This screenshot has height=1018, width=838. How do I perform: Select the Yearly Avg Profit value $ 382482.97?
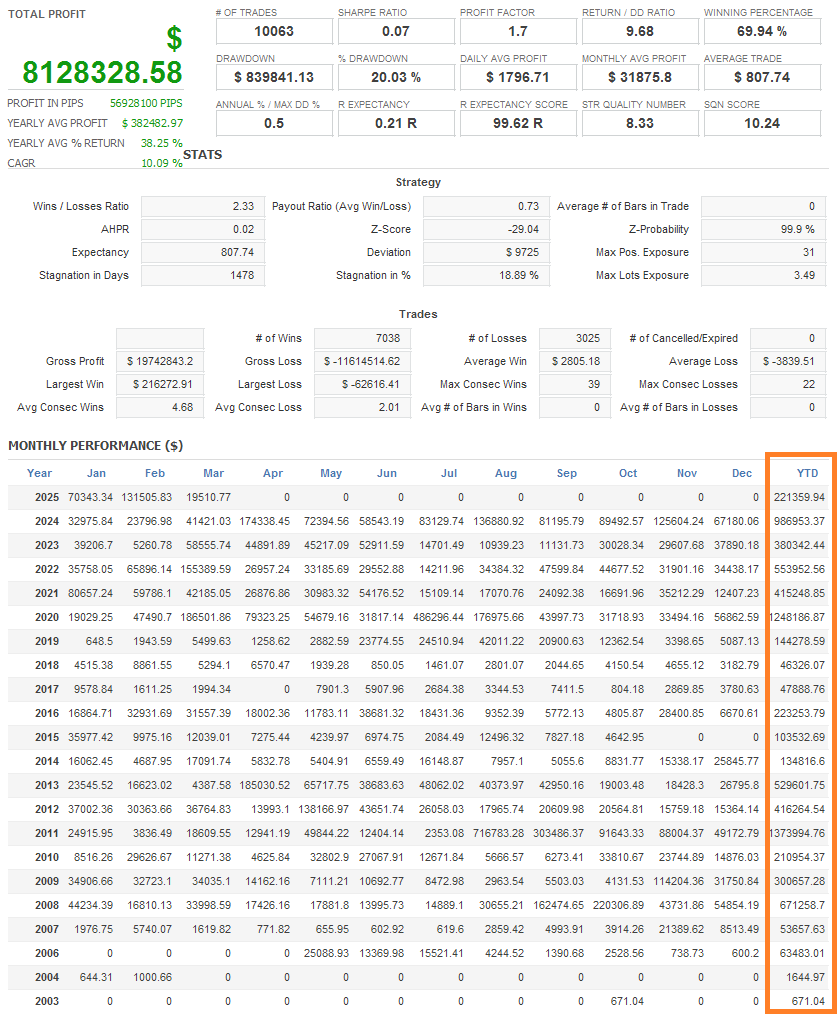153,123
